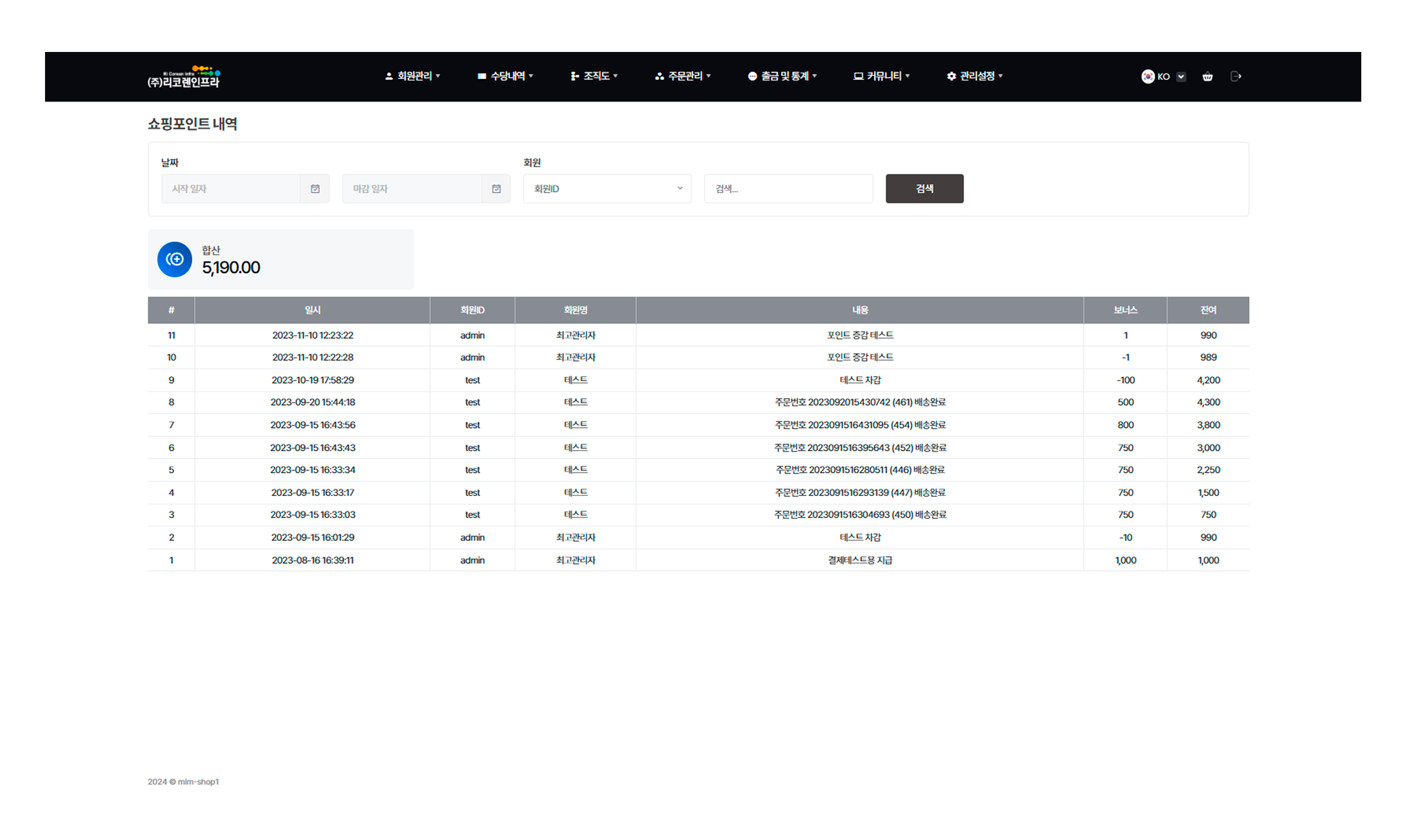The width and height of the screenshot is (1404, 840).
Task: Click order 2023091516280511 (446) description
Action: point(860,470)
